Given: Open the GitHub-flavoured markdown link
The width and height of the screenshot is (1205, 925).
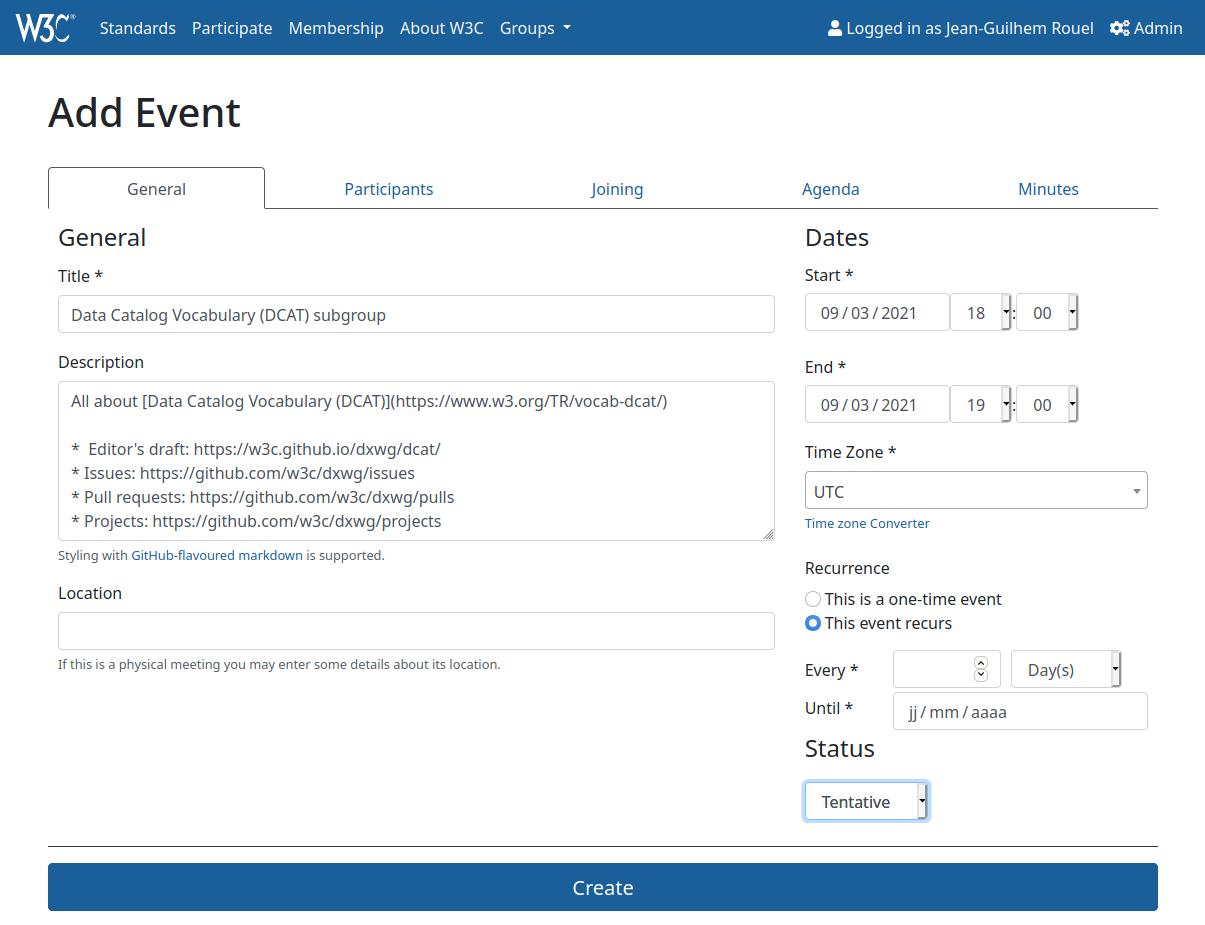Looking at the screenshot, I should (217, 555).
